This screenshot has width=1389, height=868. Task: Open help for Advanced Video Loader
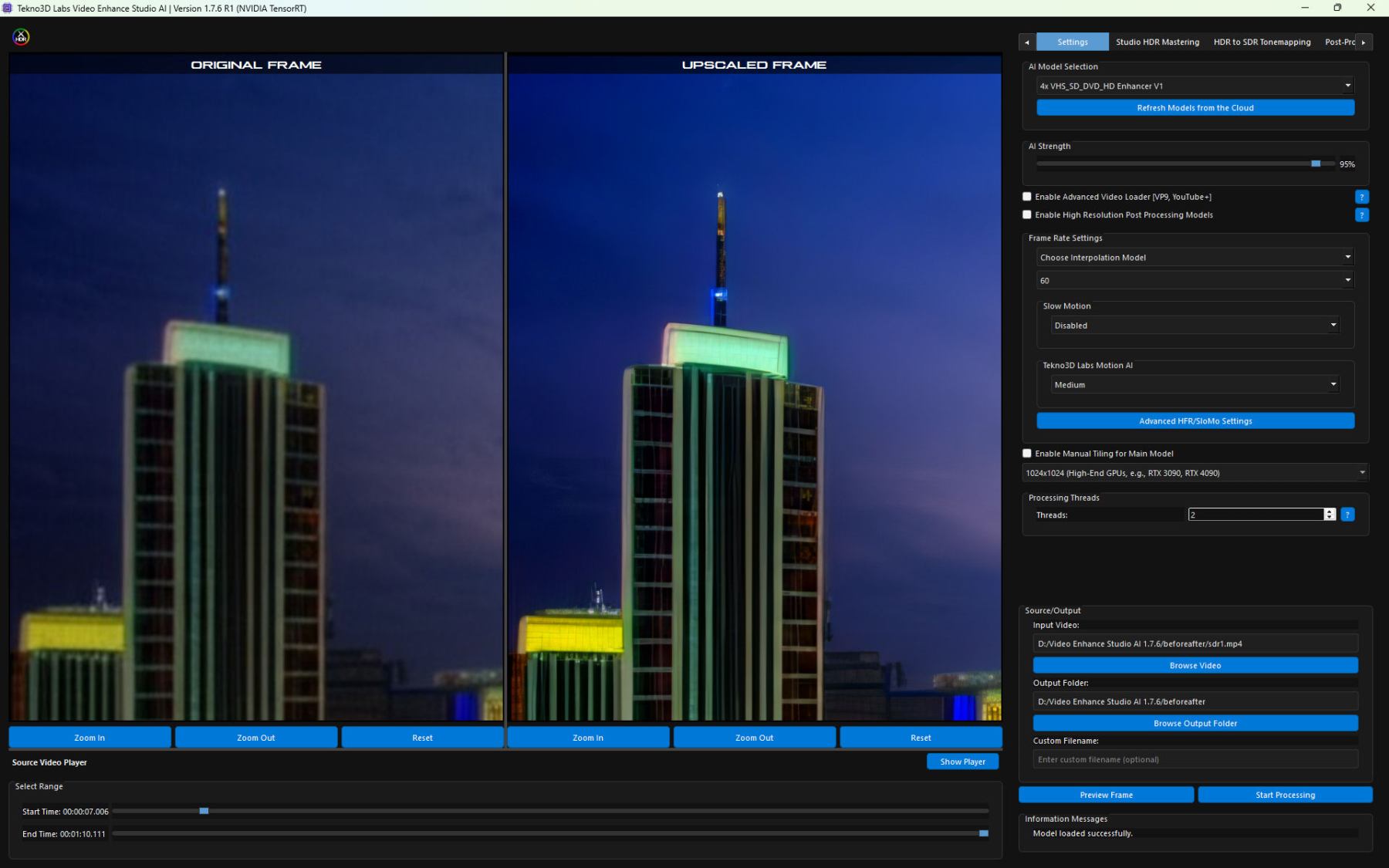tap(1362, 197)
